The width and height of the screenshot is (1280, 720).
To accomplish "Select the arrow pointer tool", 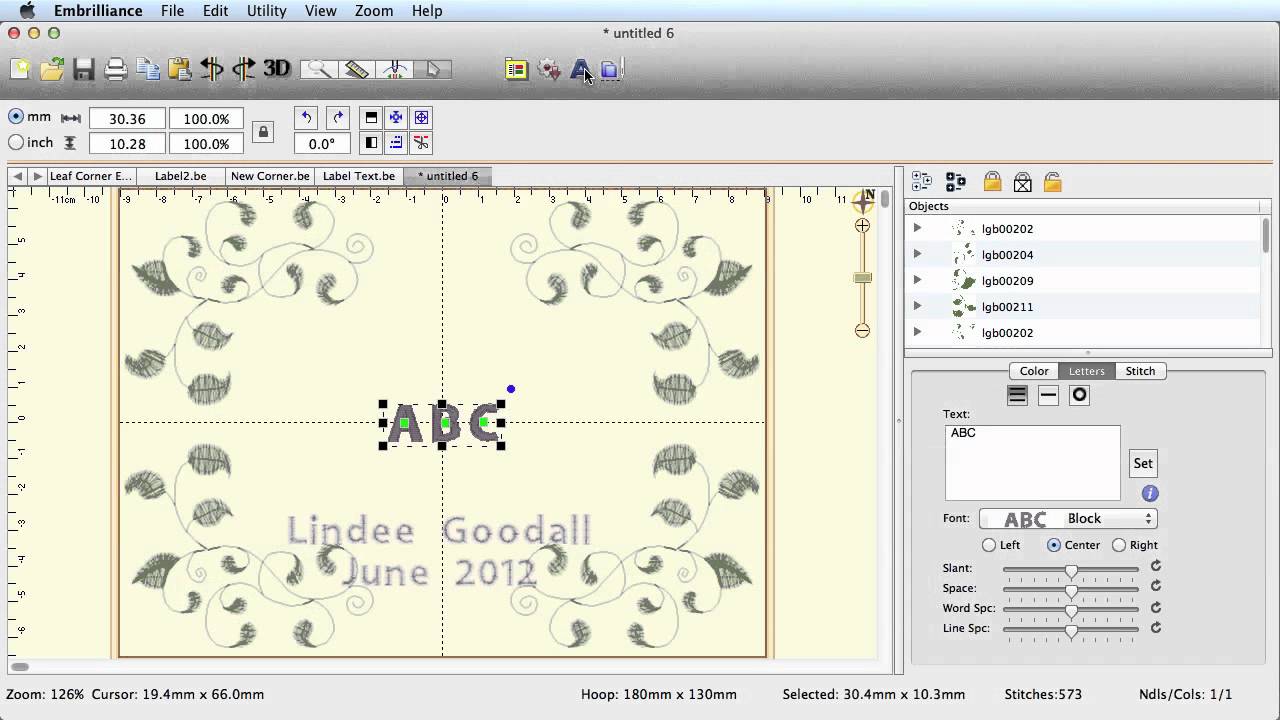I will point(433,69).
